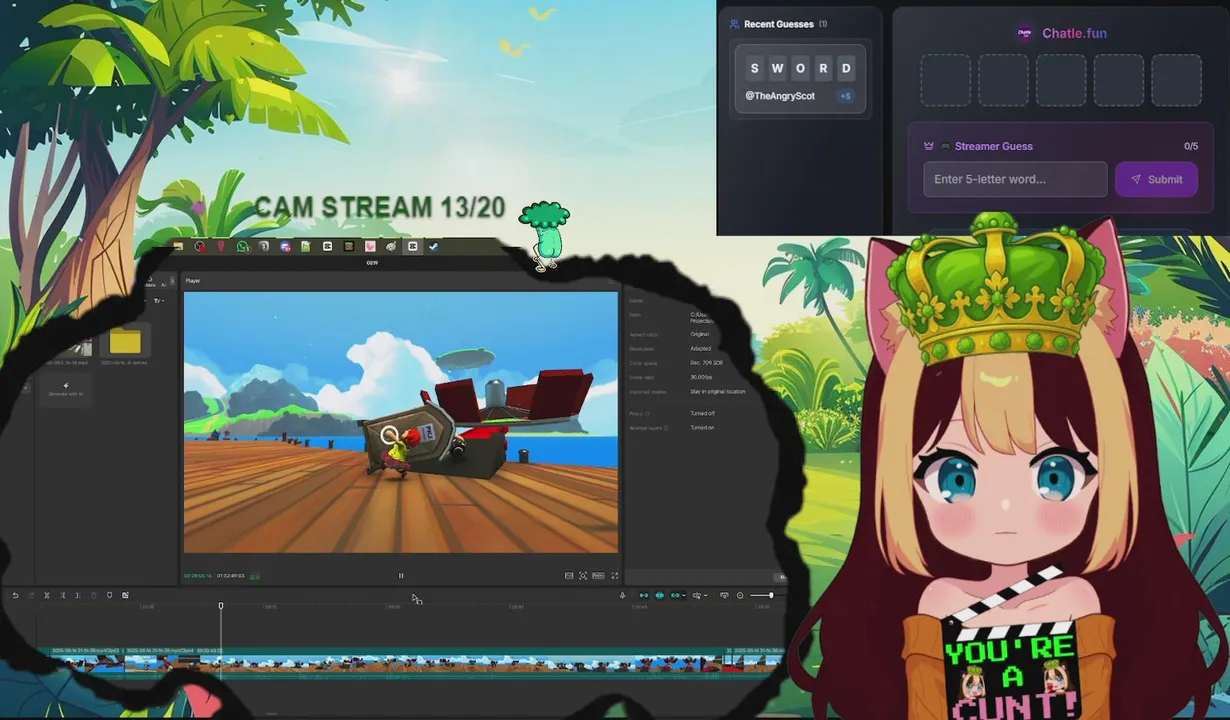Screen dimensions: 1230x720
Task: Click the 'Stay in original location' value
Action: [718, 391]
